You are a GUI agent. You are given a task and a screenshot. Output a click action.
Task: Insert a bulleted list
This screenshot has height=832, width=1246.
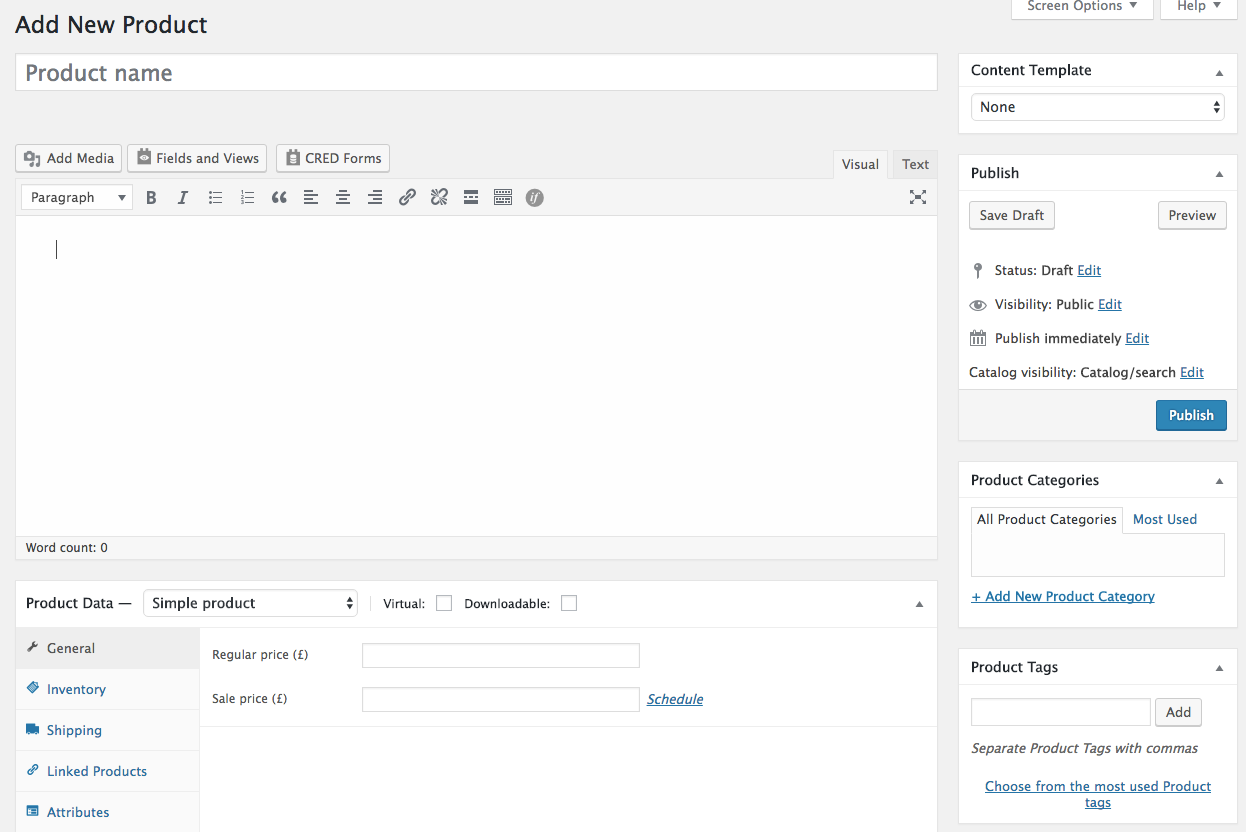215,198
